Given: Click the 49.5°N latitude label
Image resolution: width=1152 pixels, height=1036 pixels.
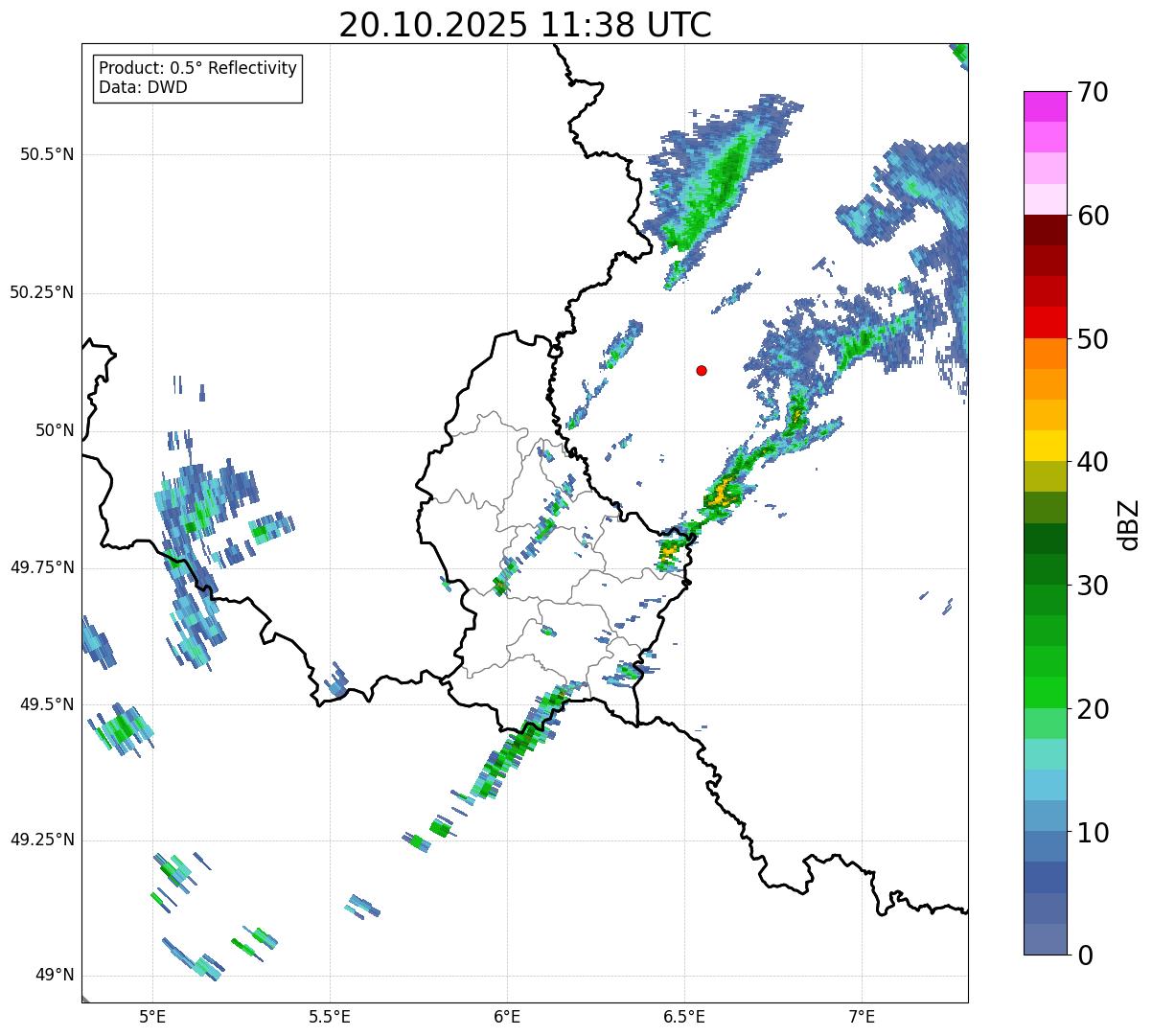Looking at the screenshot, I should 47,704.
